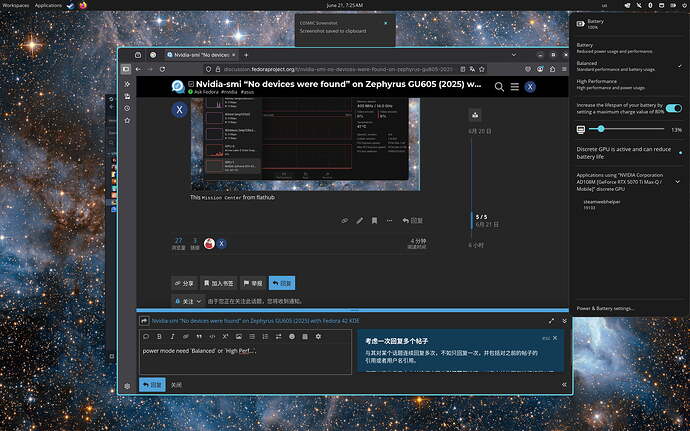Open the user avatar menu in header

(530, 87)
